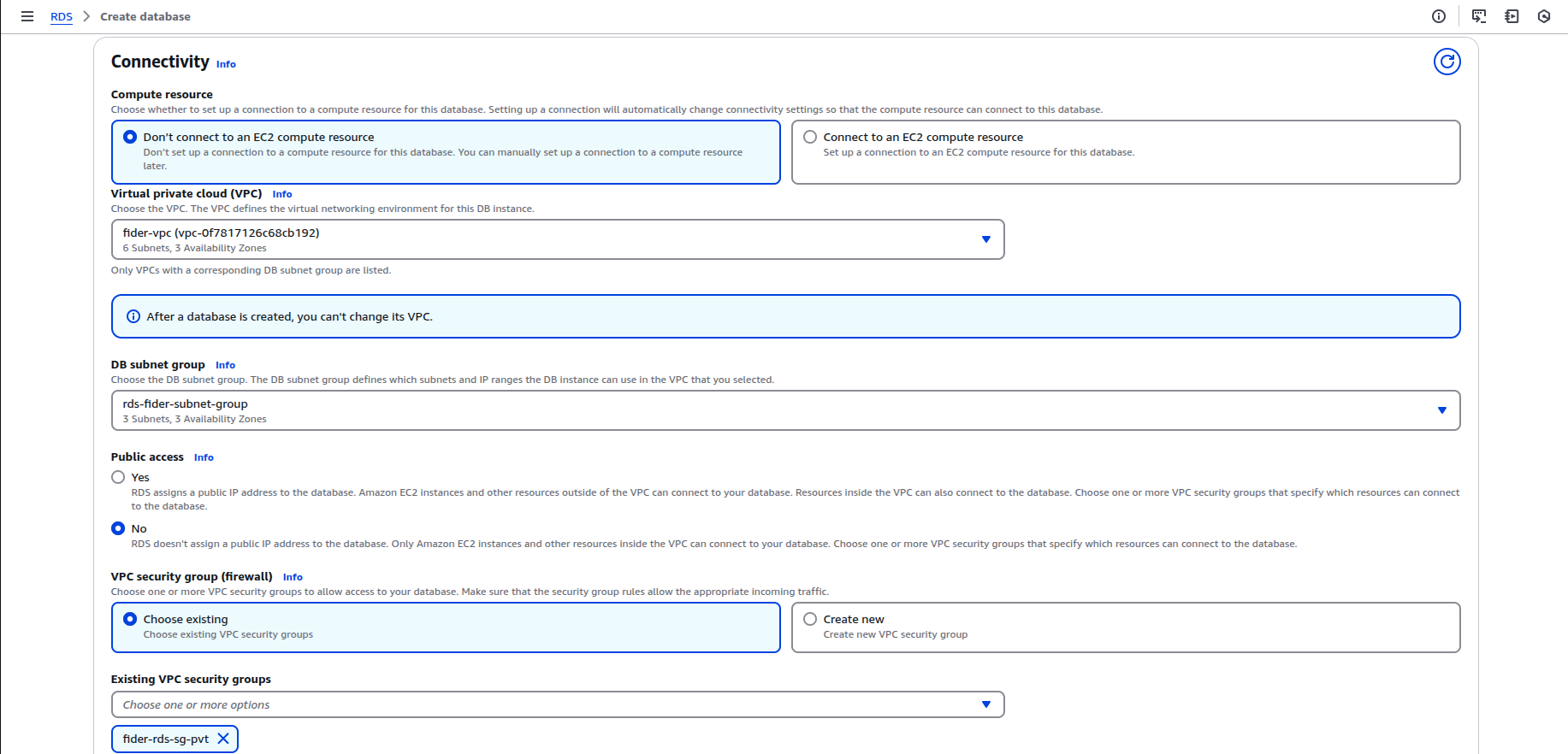1568x754 pixels.
Task: Open the CloudShell terminal icon
Action: (x=1479, y=16)
